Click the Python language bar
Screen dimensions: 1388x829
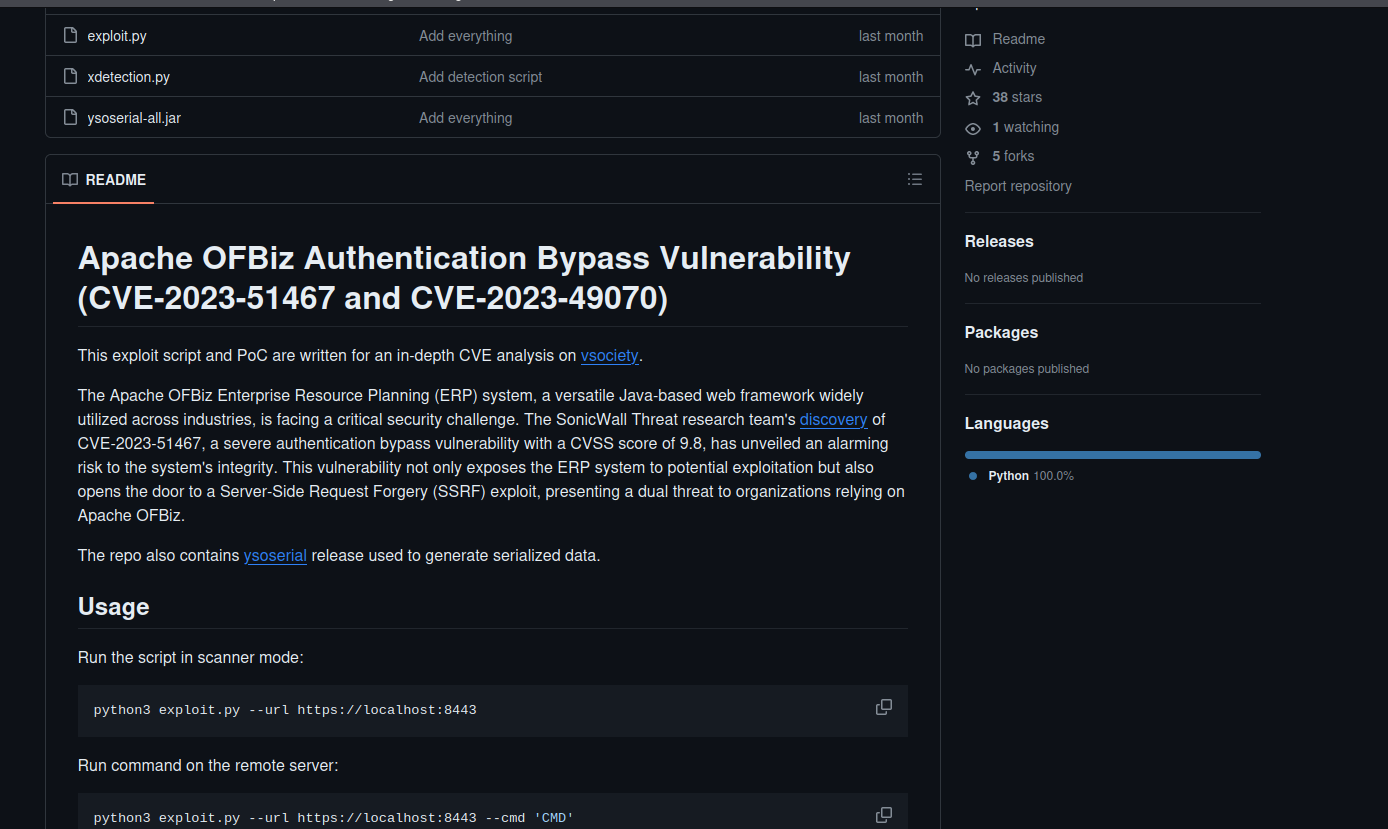coord(1112,455)
